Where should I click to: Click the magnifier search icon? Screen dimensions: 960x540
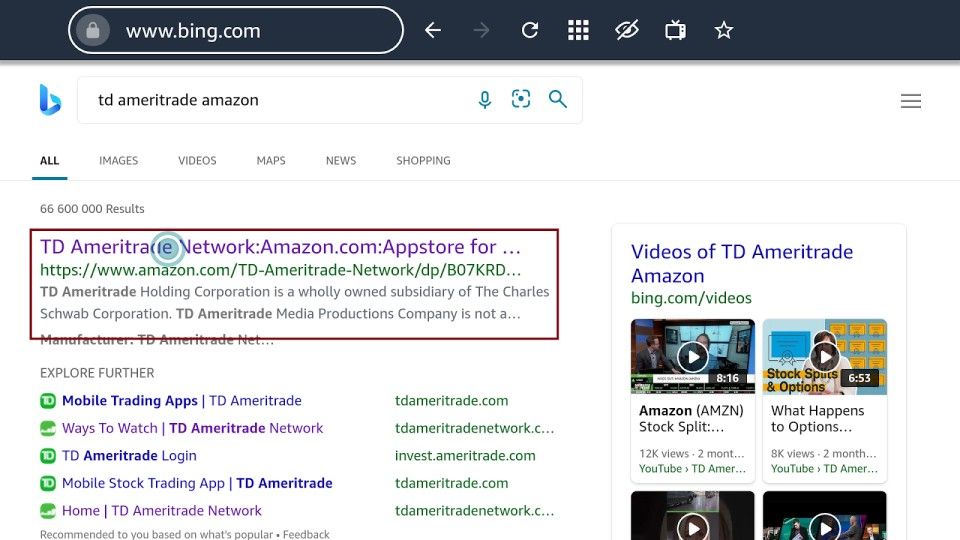point(557,99)
